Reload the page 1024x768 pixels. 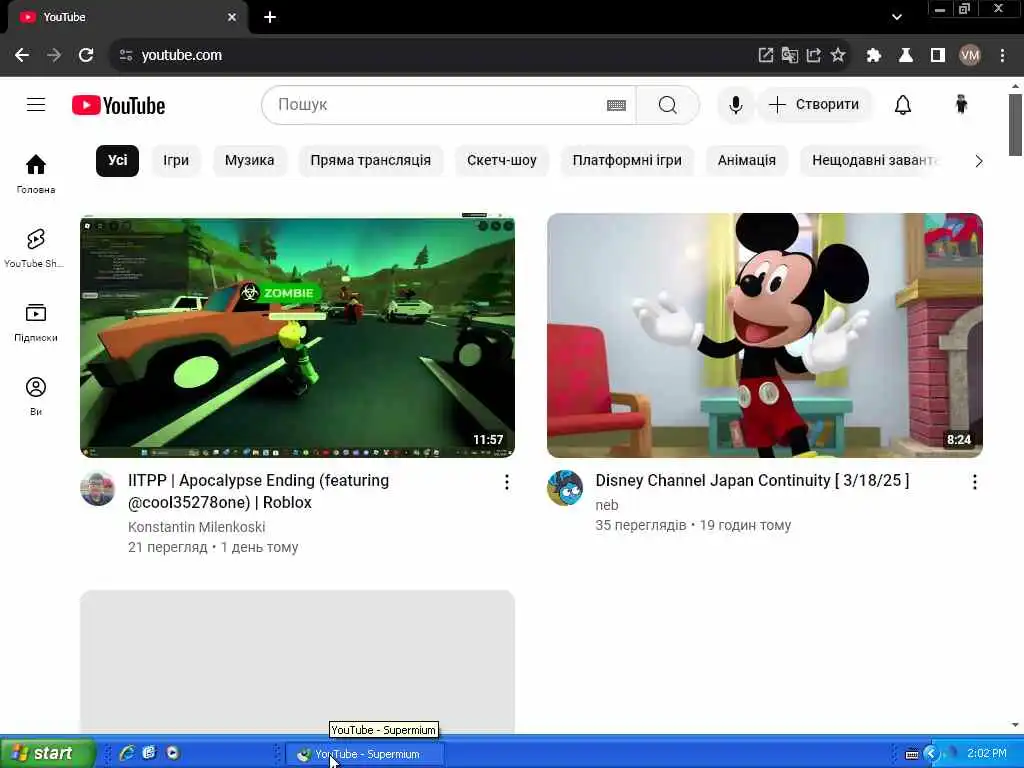(86, 55)
